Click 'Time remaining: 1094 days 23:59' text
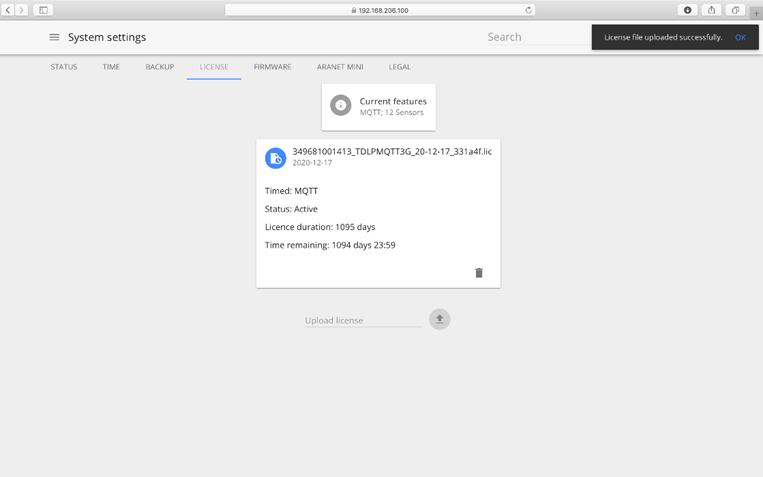 pyautogui.click(x=330, y=245)
